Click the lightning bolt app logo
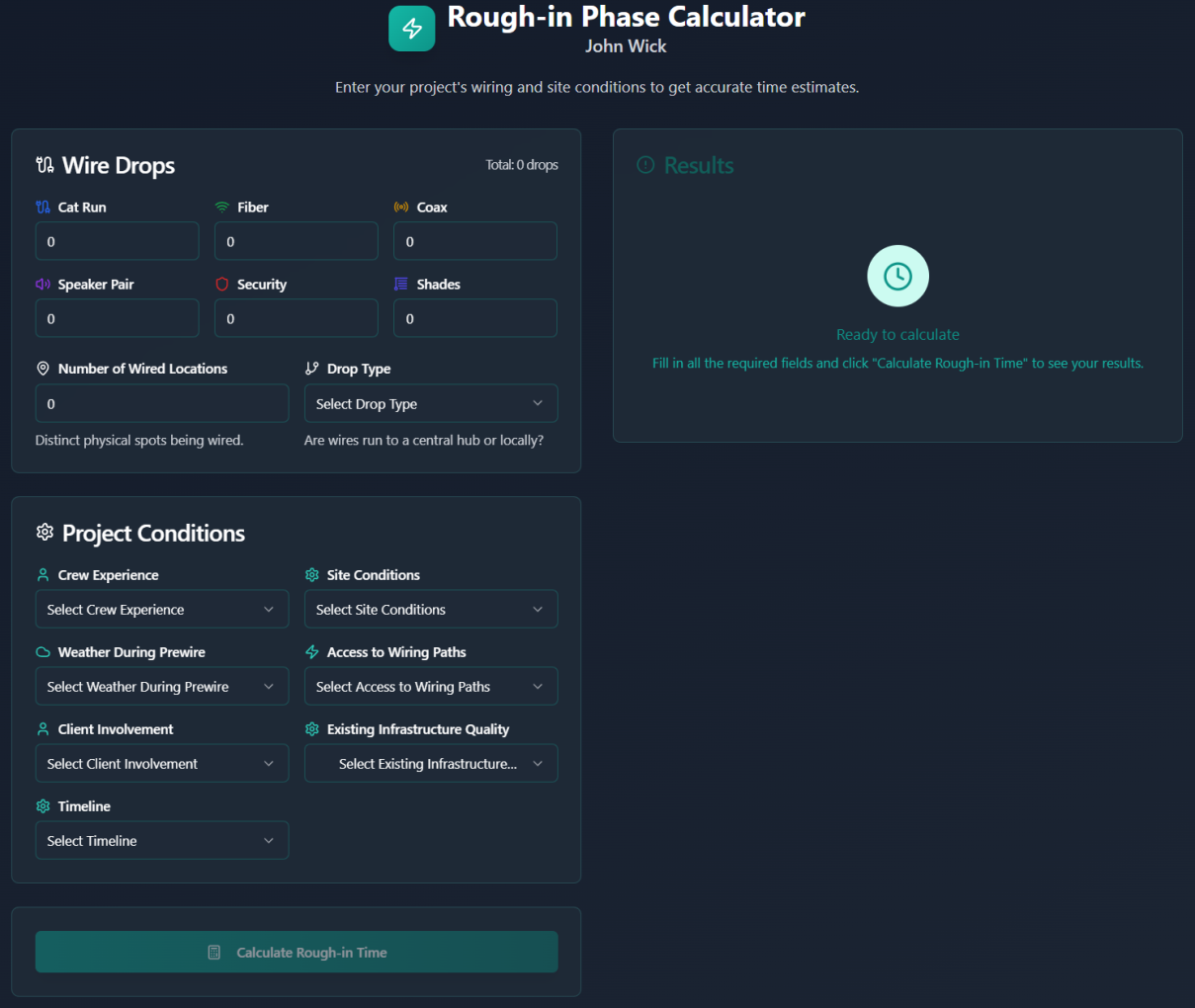 coord(411,28)
